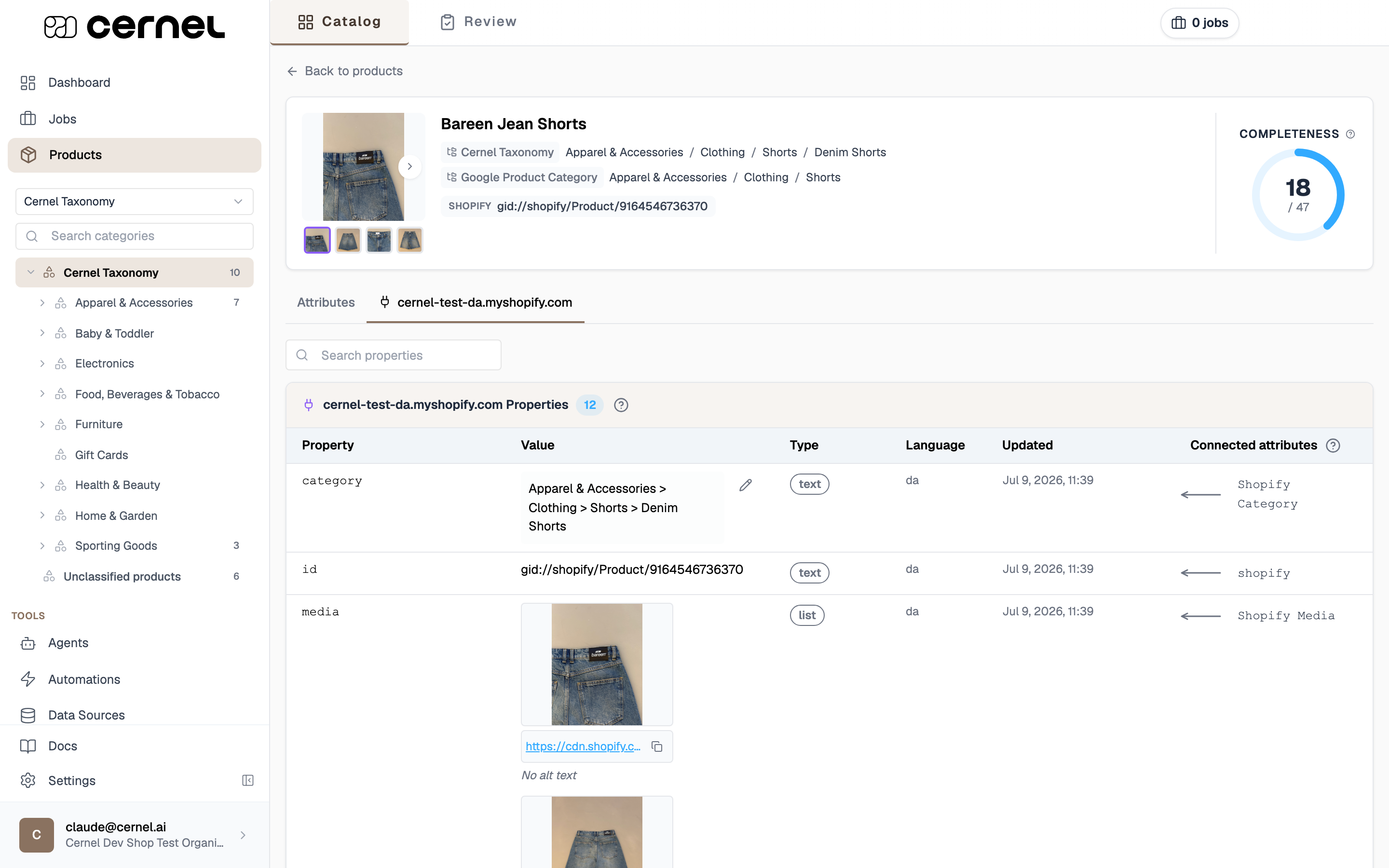Click the first media image preview
Viewport: 1389px width, 868px height.
click(x=597, y=664)
